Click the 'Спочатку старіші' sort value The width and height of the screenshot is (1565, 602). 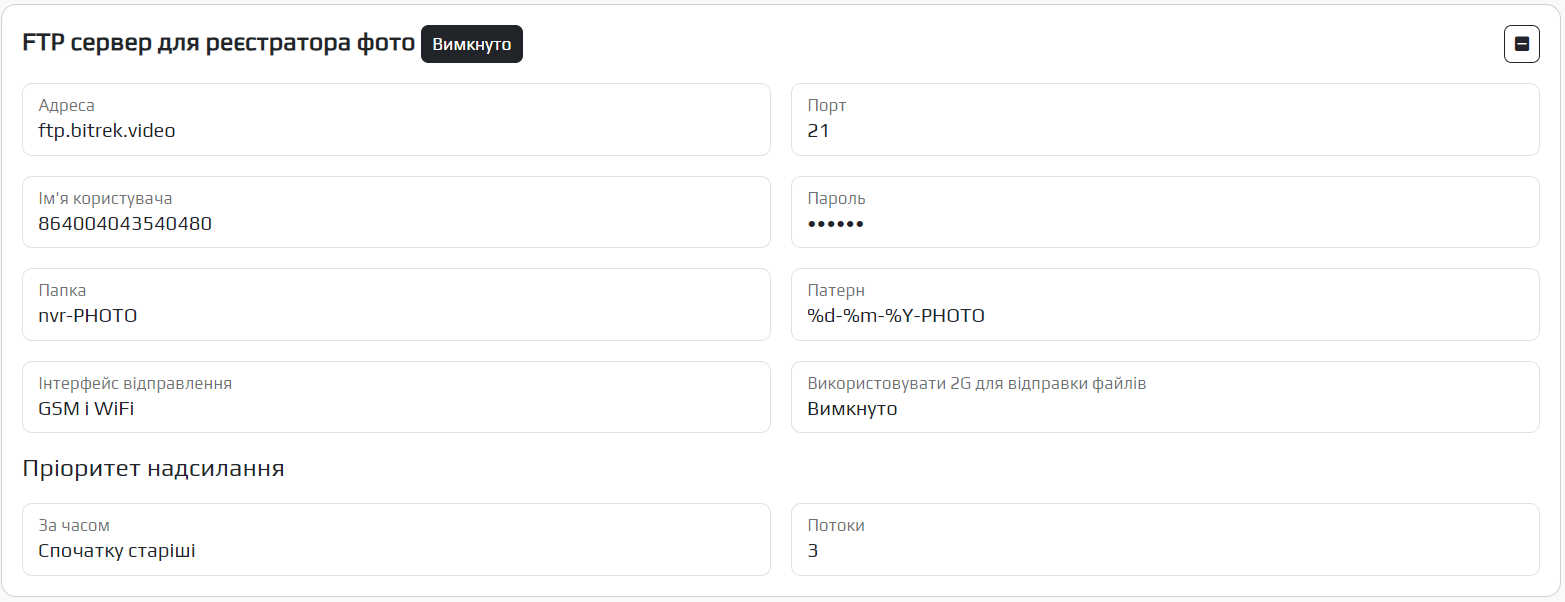[x=117, y=551]
